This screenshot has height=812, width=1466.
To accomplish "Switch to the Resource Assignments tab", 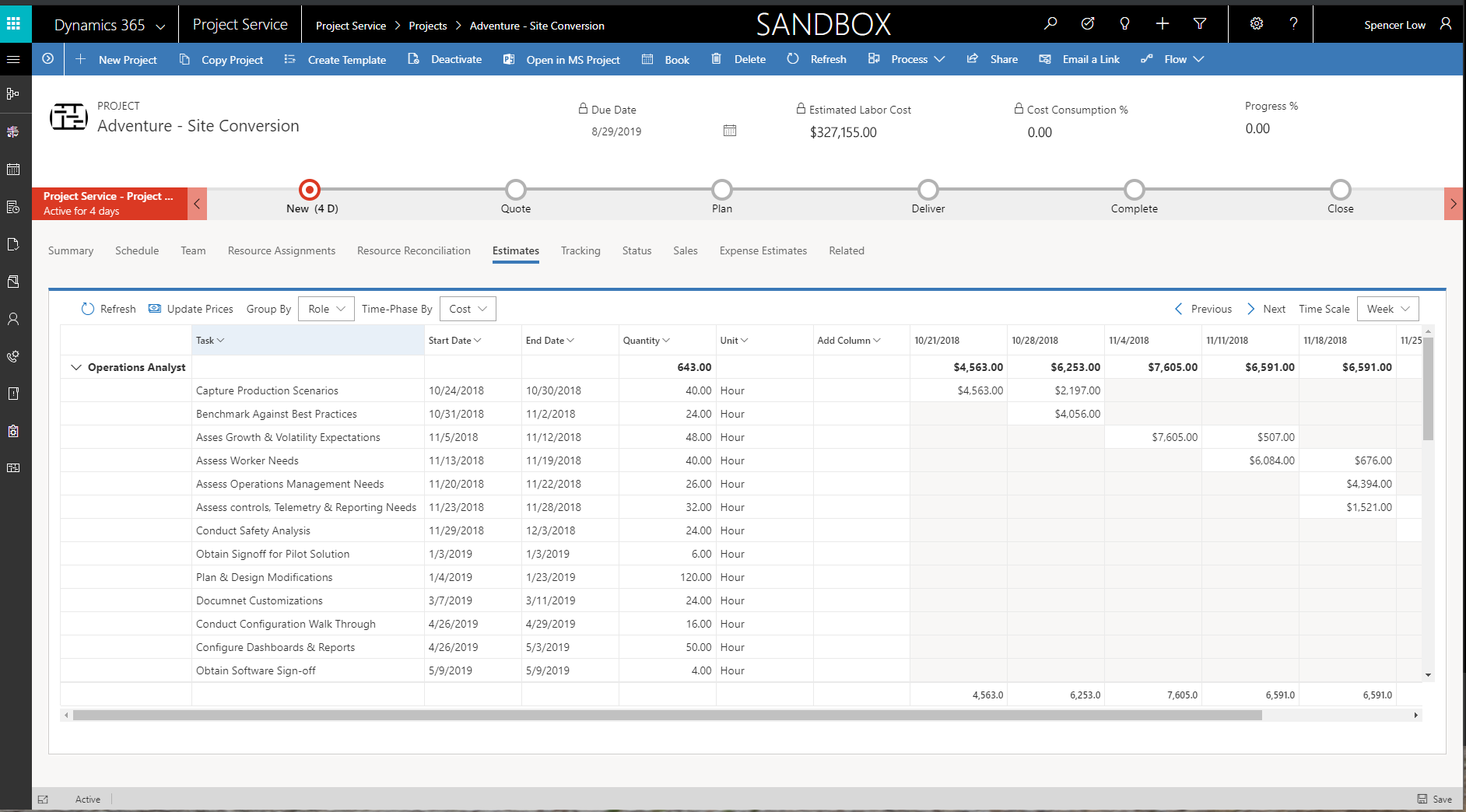I will 282,250.
